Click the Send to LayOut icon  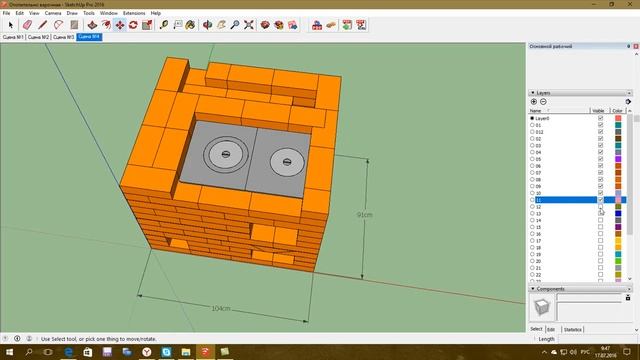pos(293,25)
